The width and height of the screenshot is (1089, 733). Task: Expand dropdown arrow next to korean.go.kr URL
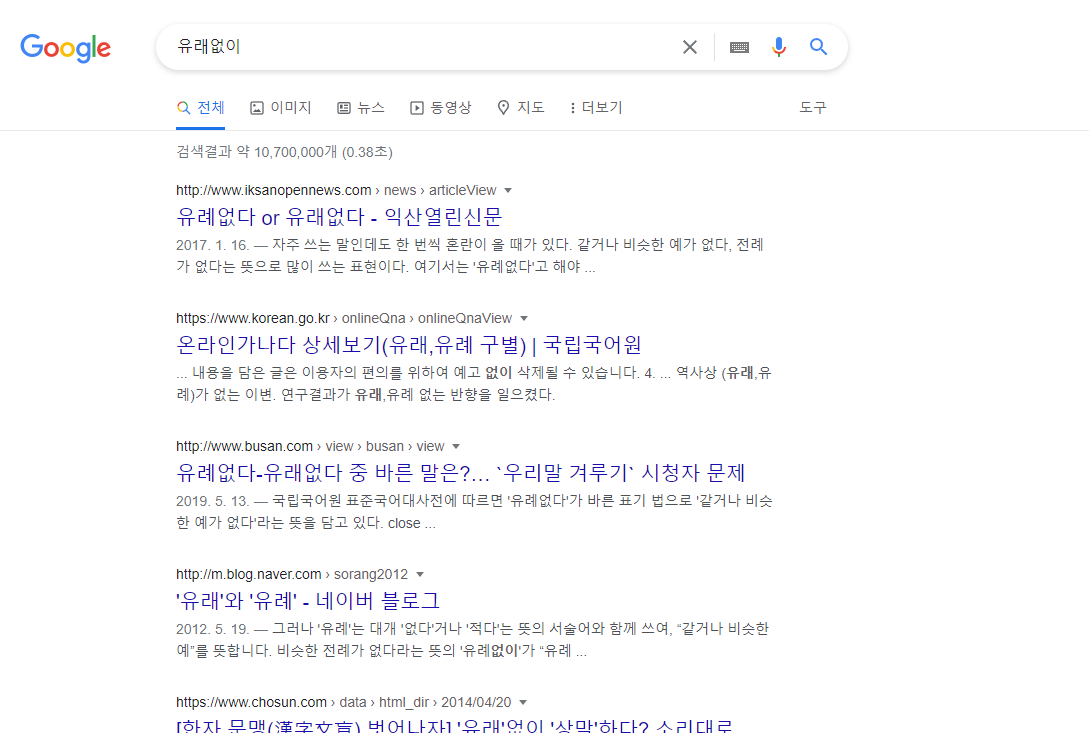[524, 318]
